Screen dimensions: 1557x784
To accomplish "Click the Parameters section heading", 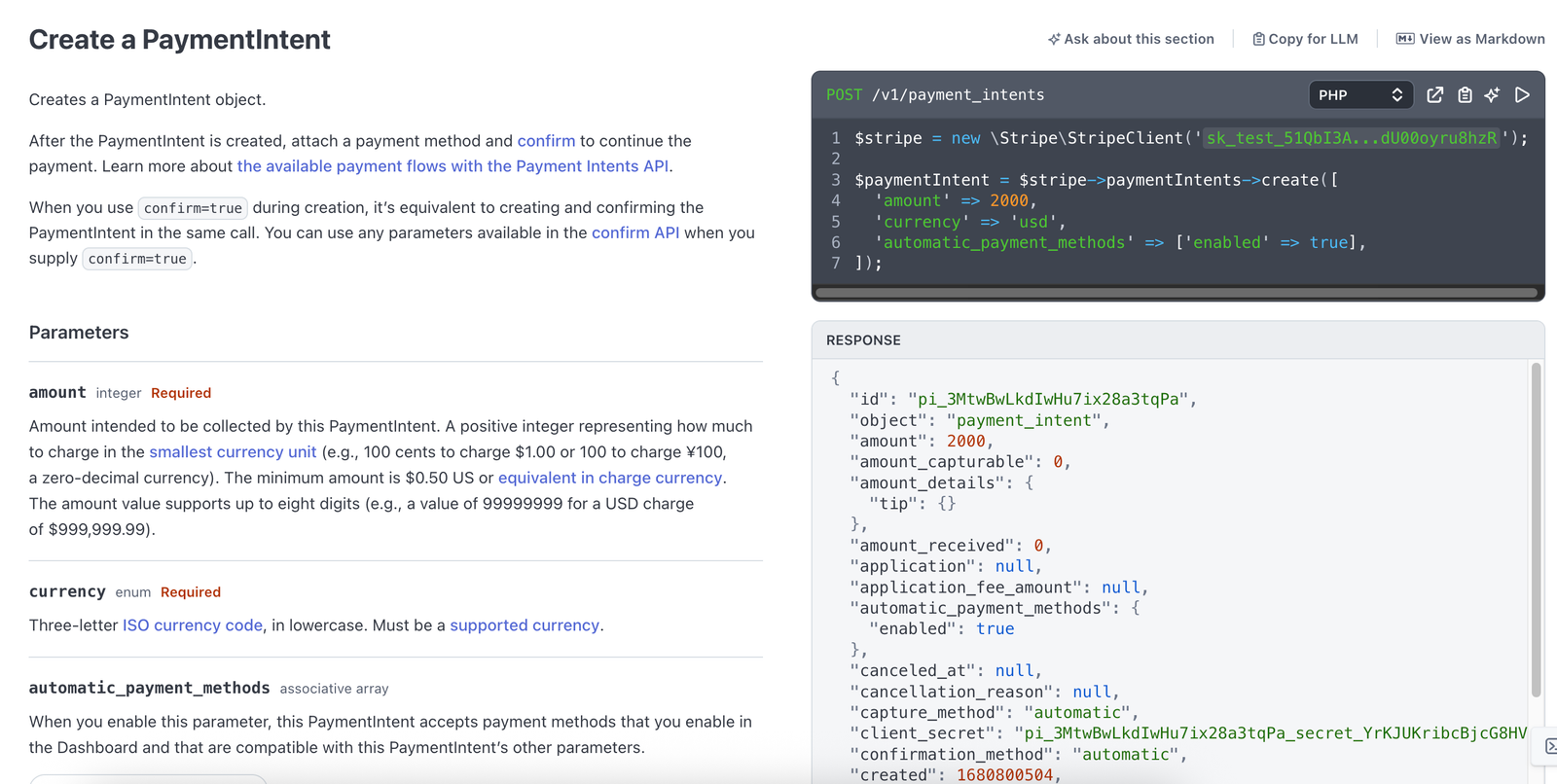I will [x=79, y=333].
